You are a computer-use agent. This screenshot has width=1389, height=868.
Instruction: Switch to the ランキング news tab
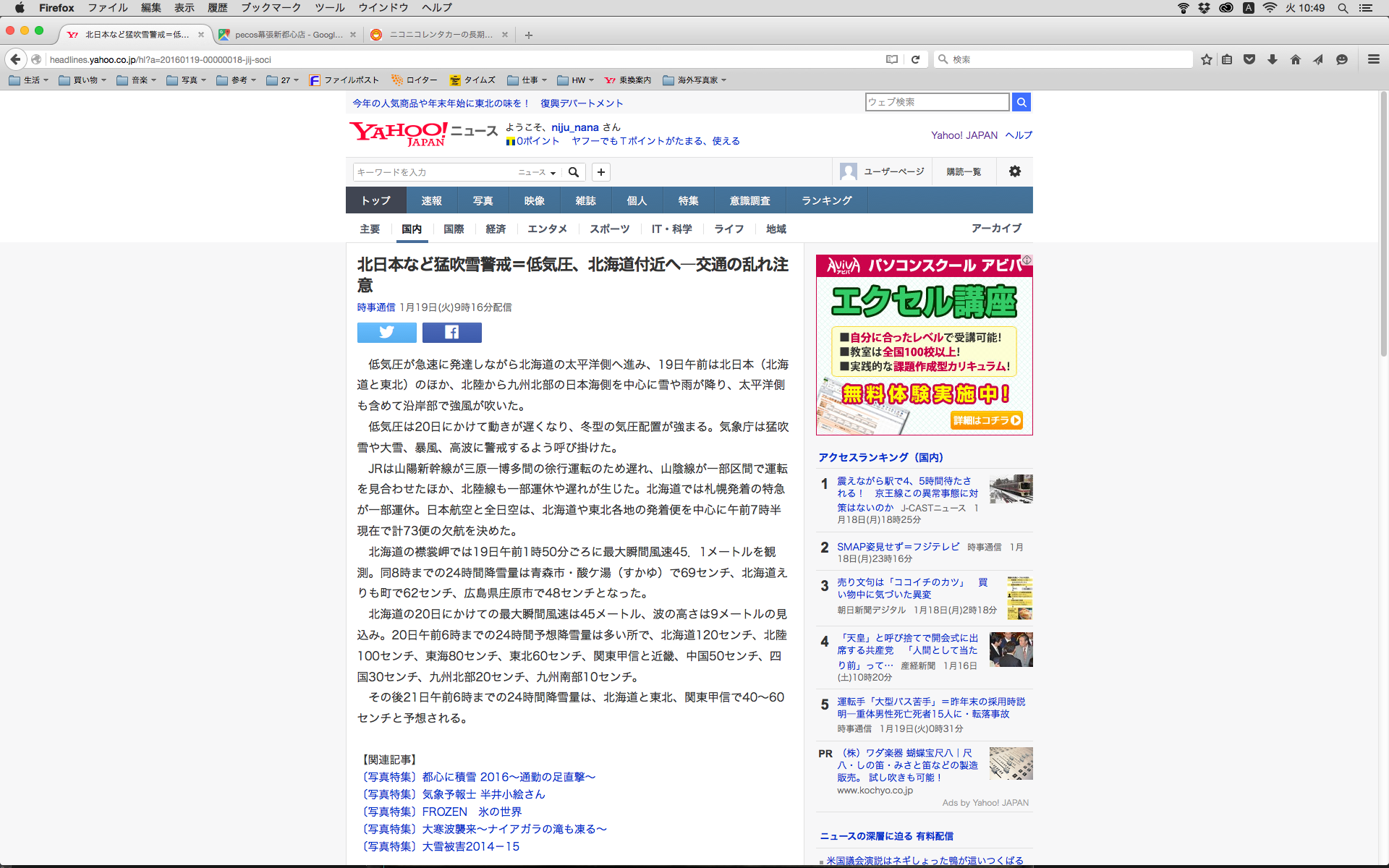click(826, 200)
